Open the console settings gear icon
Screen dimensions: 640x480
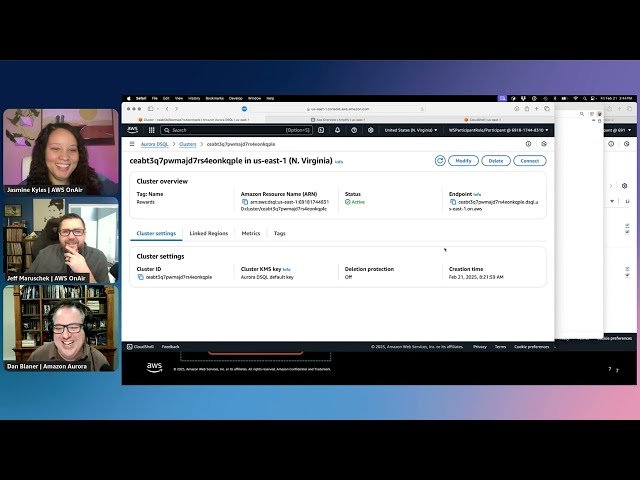[371, 130]
